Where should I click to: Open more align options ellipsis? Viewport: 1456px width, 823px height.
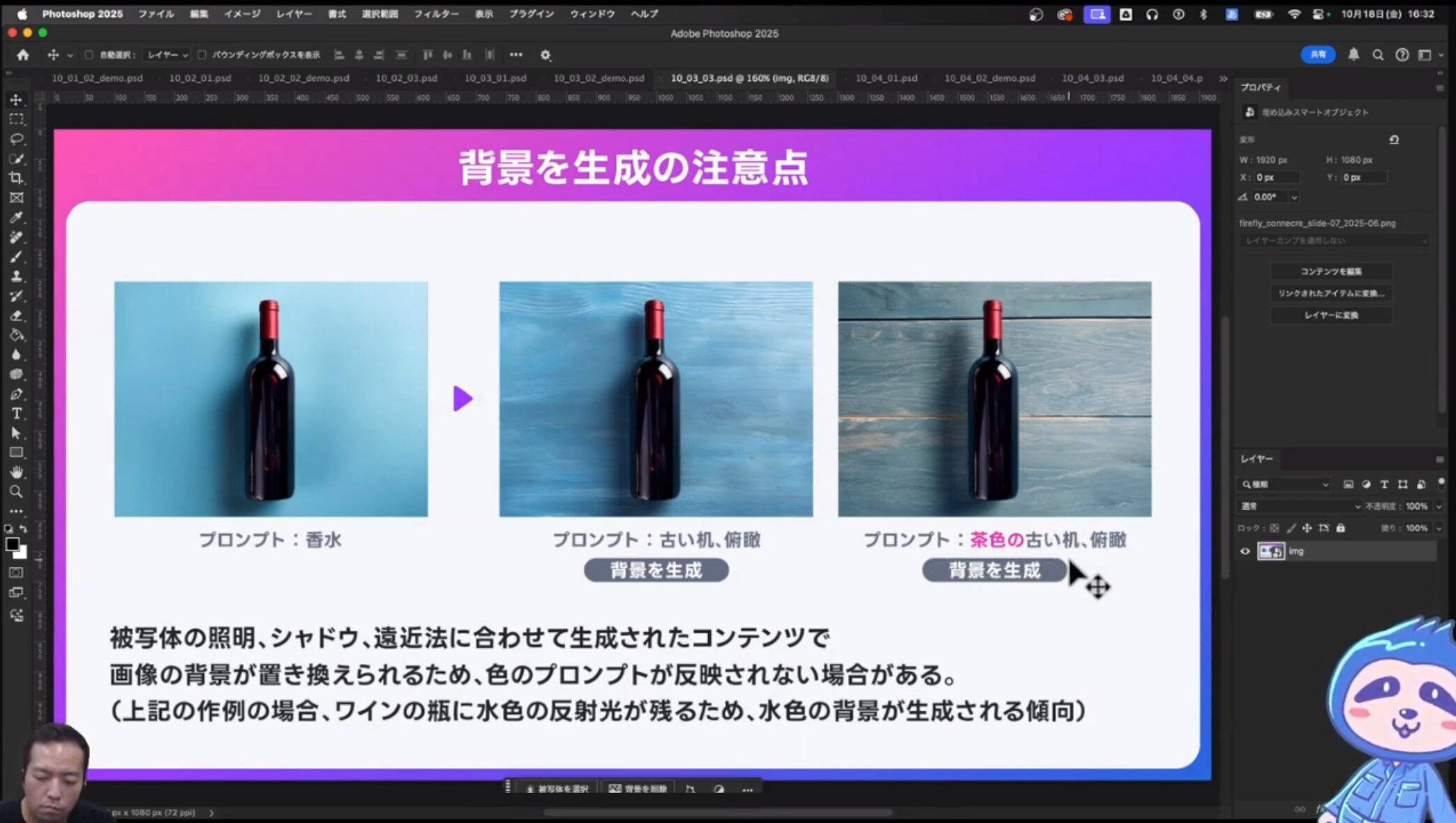516,54
